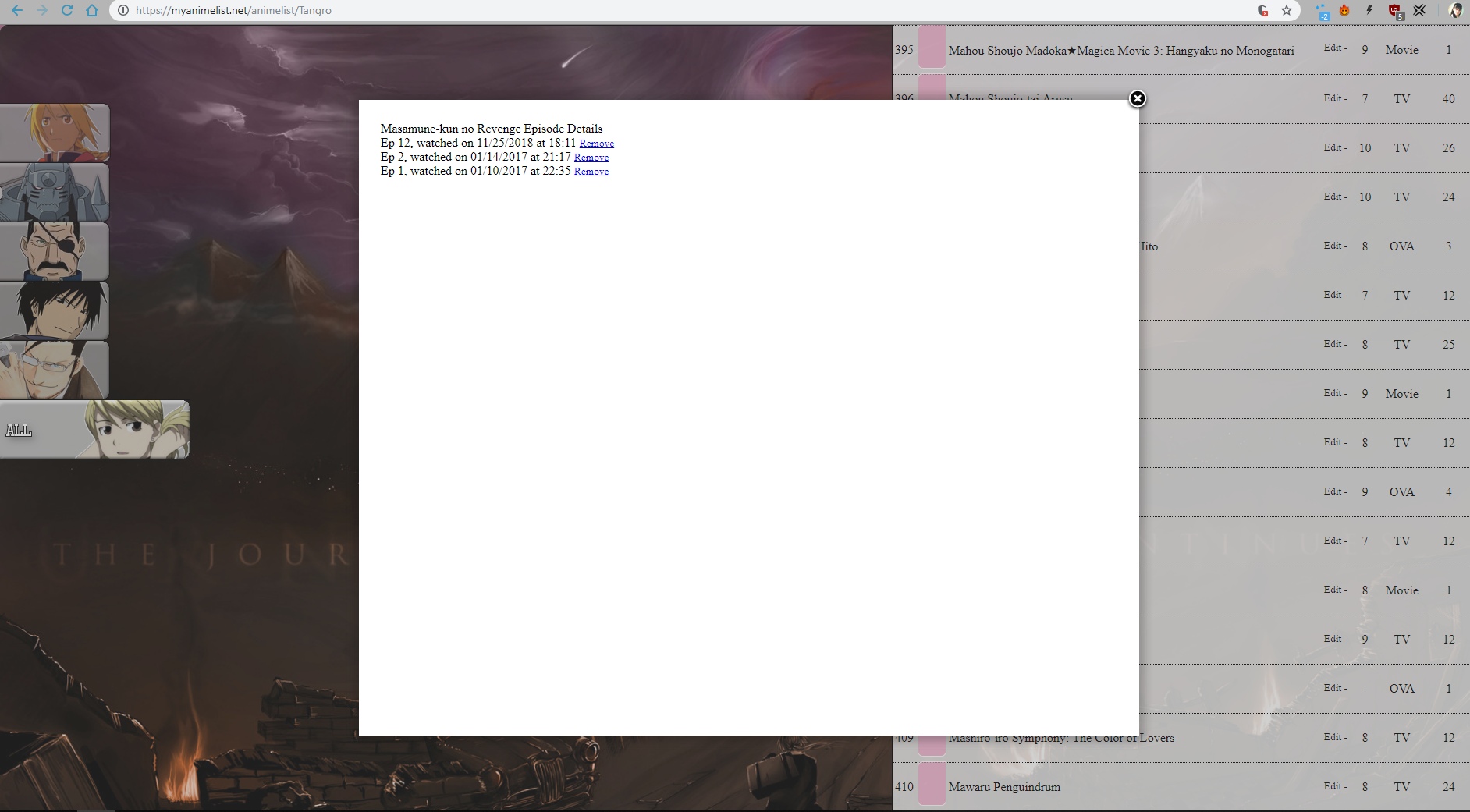This screenshot has width=1470, height=812.
Task: Open the flame face extension icon
Action: 1344,10
